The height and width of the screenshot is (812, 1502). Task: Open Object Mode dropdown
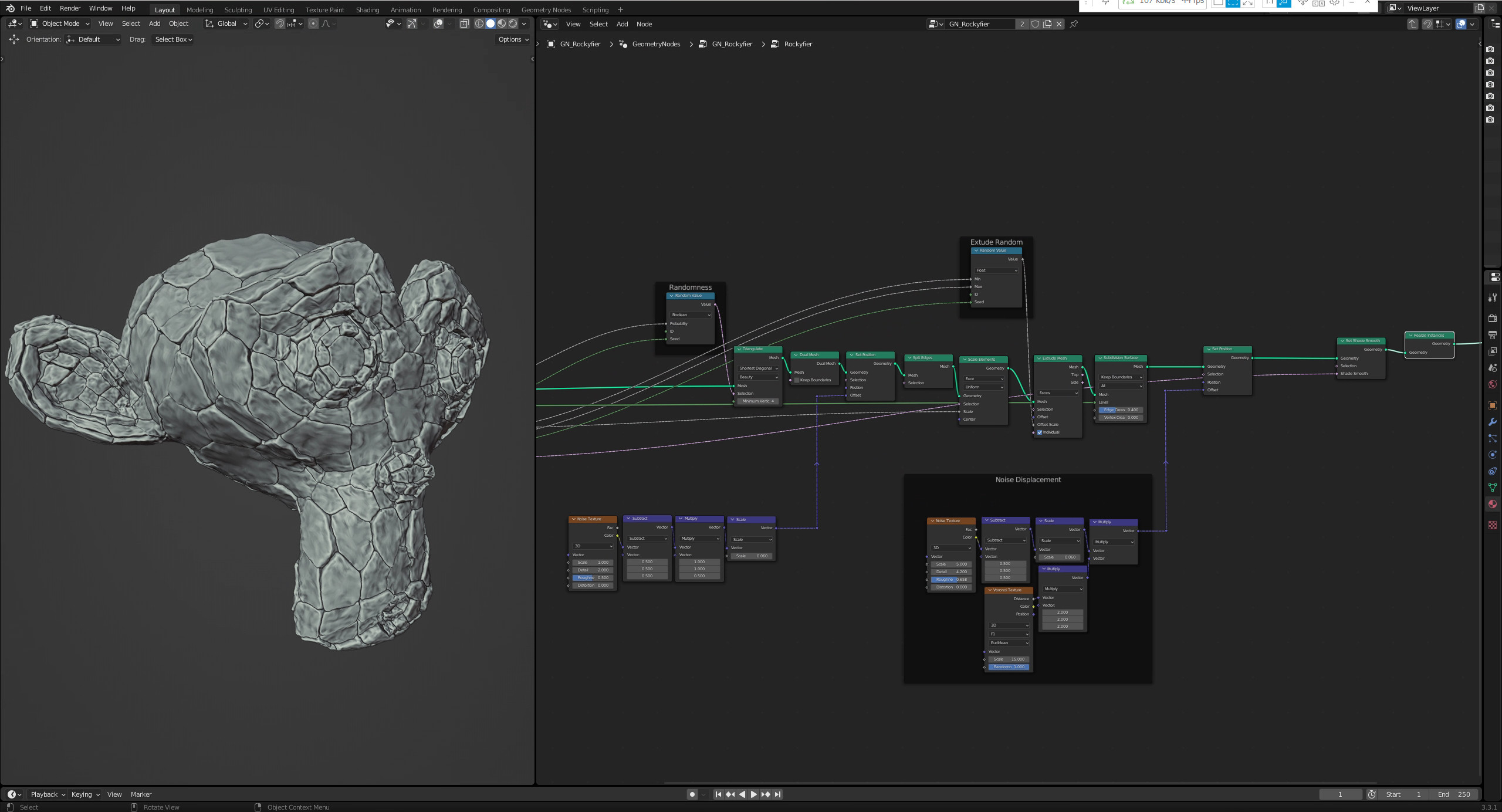click(60, 23)
